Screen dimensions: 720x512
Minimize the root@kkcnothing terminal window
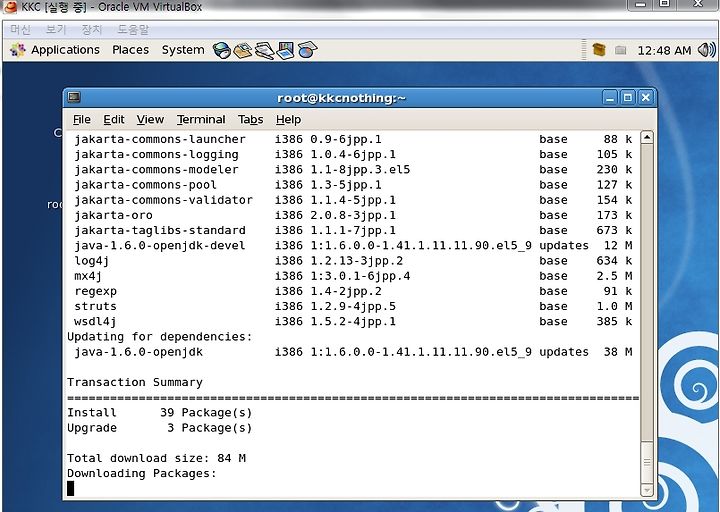(610, 97)
